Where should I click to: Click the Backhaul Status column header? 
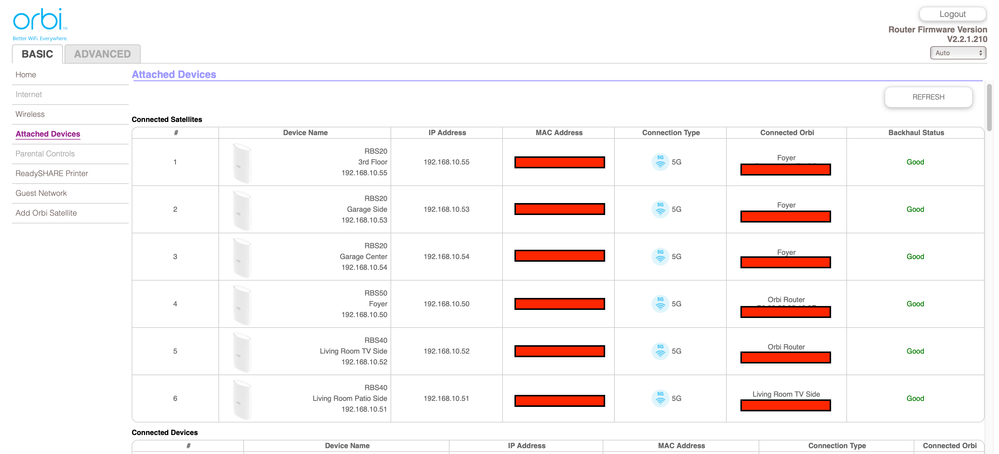pos(916,132)
